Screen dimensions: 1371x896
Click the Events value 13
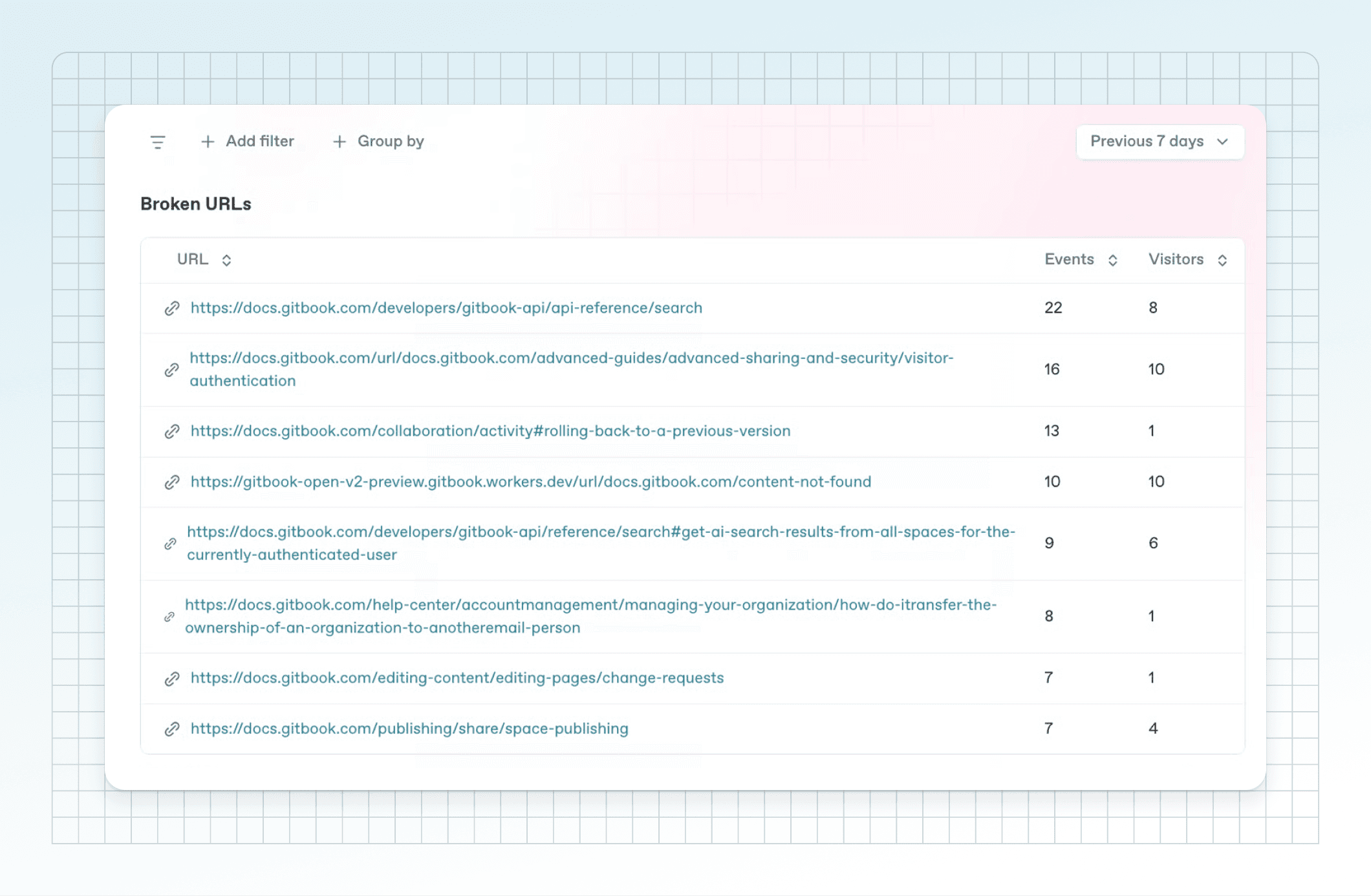(x=1052, y=431)
